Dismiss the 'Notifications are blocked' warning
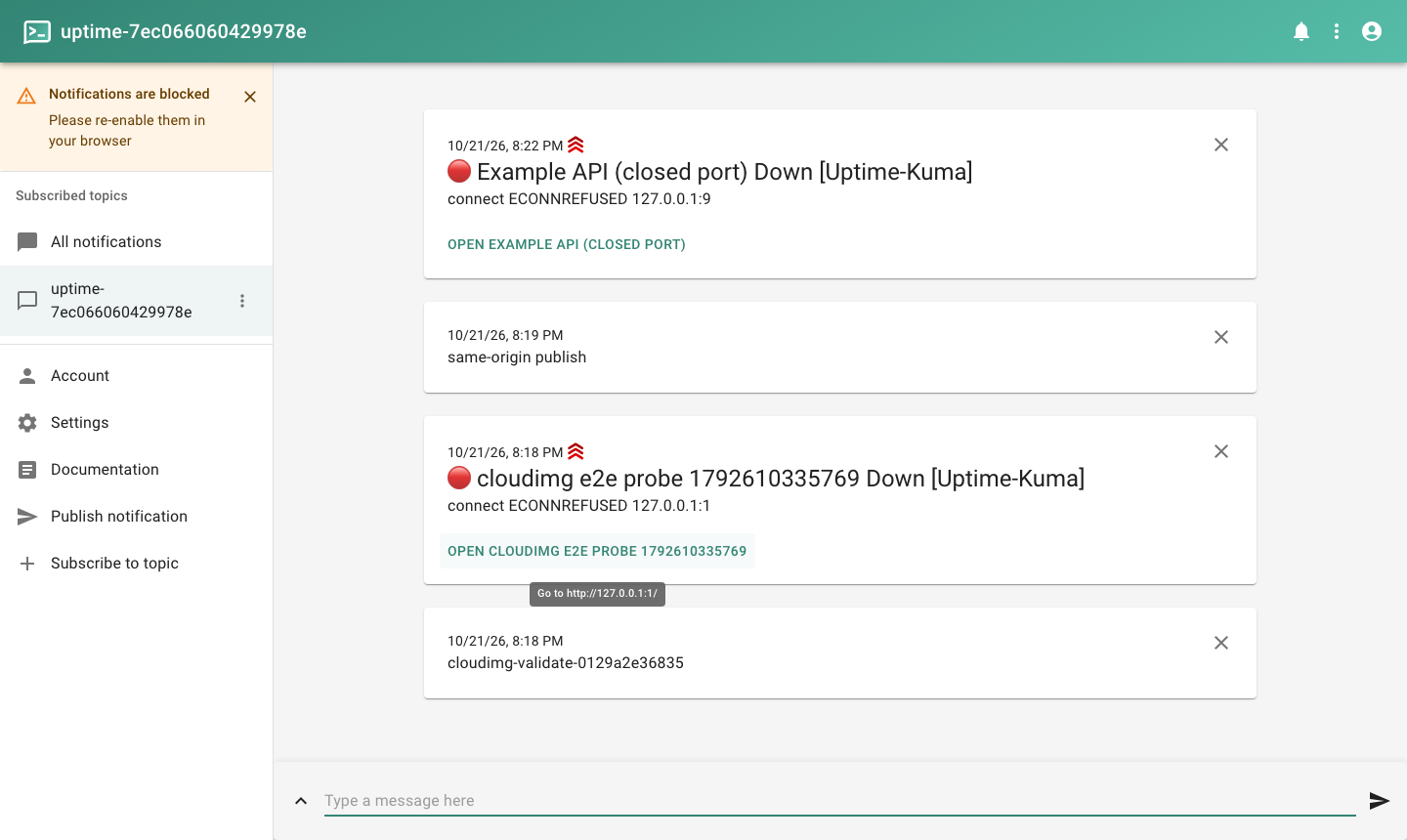This screenshot has width=1407, height=840. click(x=250, y=97)
